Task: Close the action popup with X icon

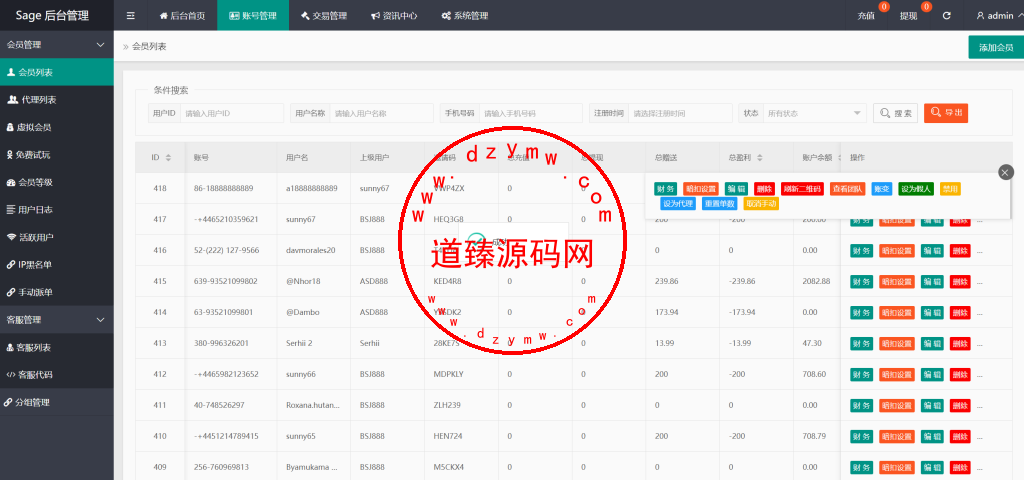Action: (x=1006, y=172)
